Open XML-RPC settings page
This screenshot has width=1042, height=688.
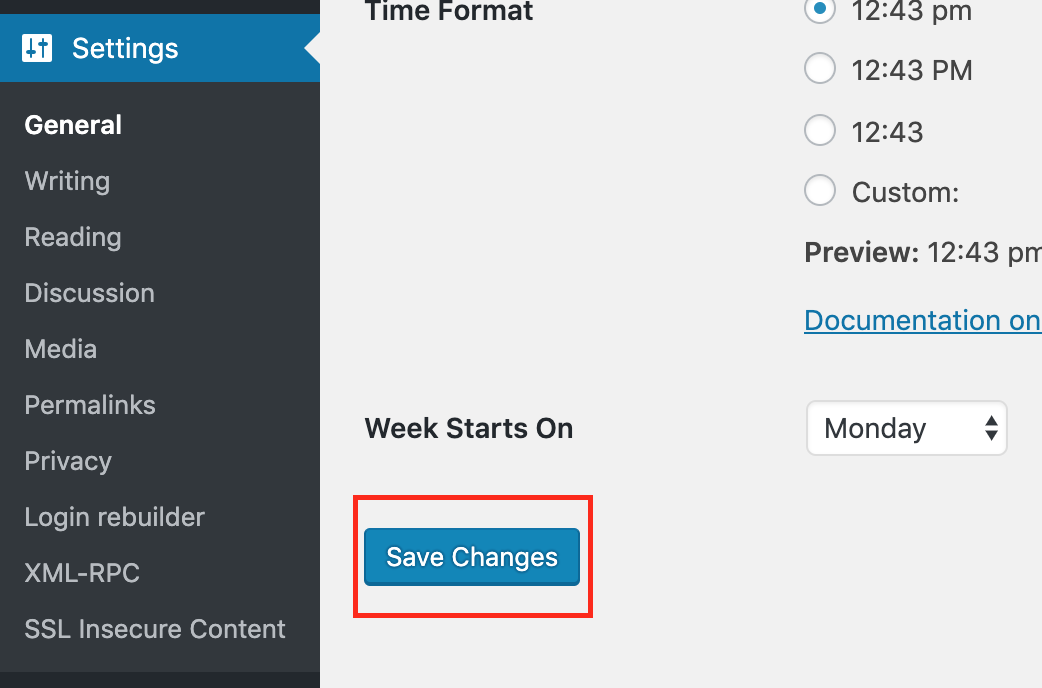(82, 573)
